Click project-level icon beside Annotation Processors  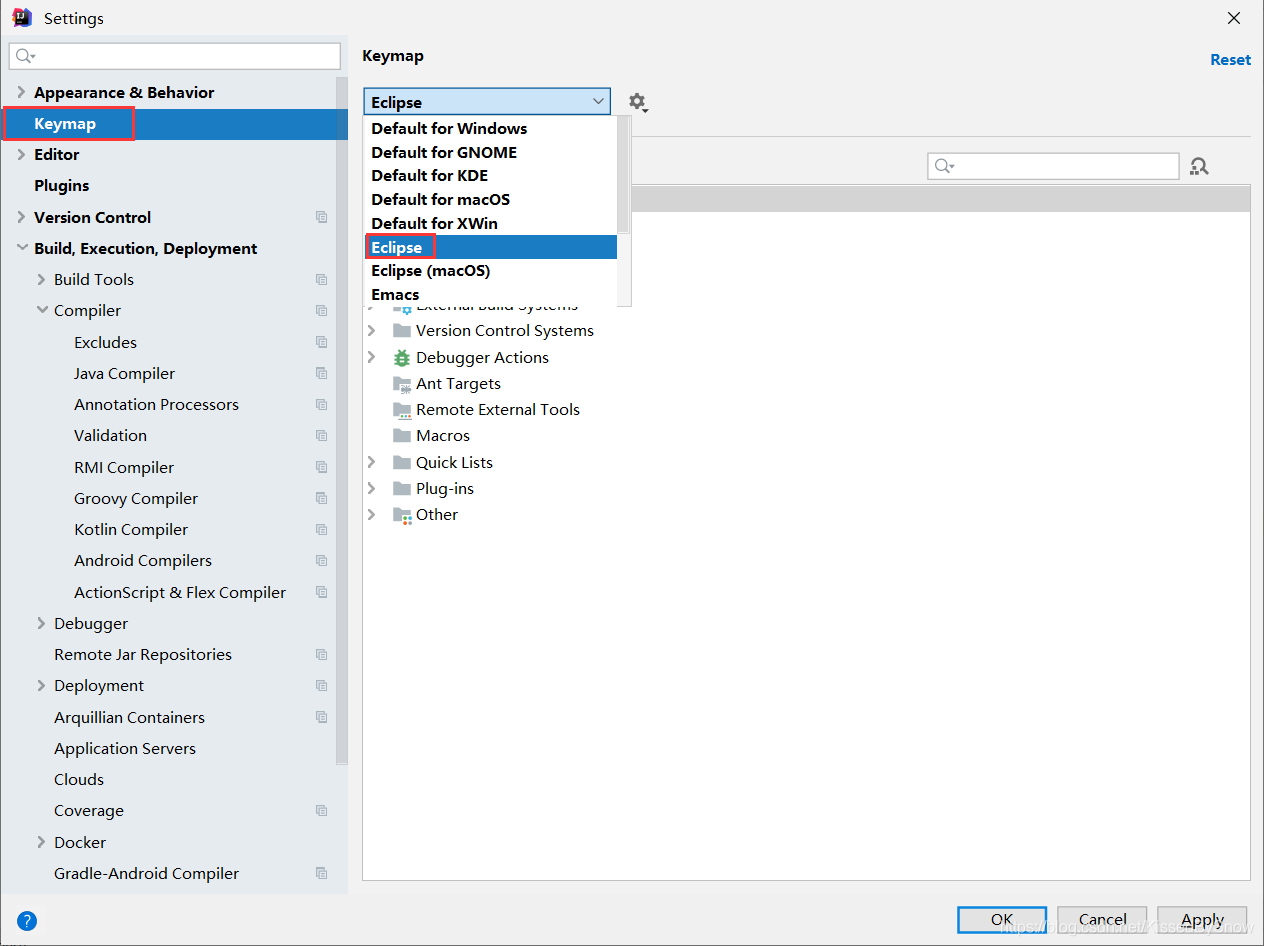[322, 404]
